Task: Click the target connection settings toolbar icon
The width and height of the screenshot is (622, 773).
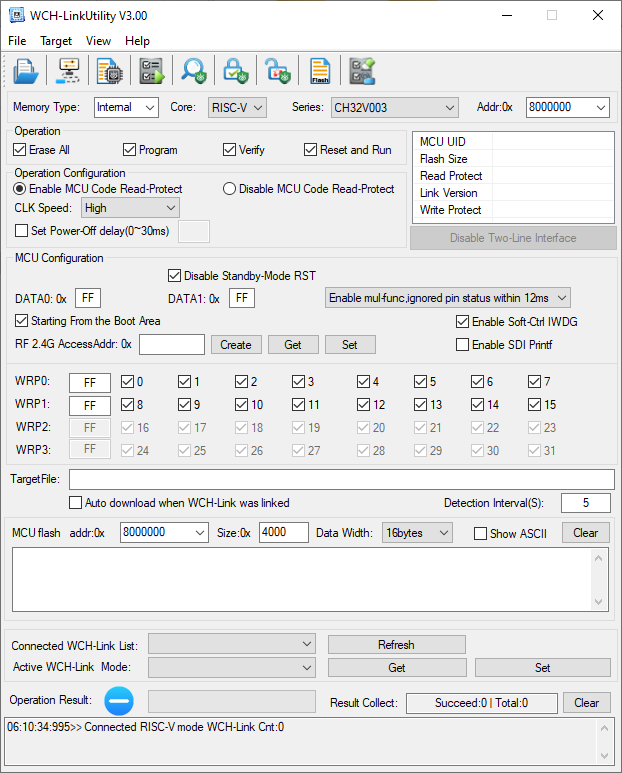Action: point(68,71)
